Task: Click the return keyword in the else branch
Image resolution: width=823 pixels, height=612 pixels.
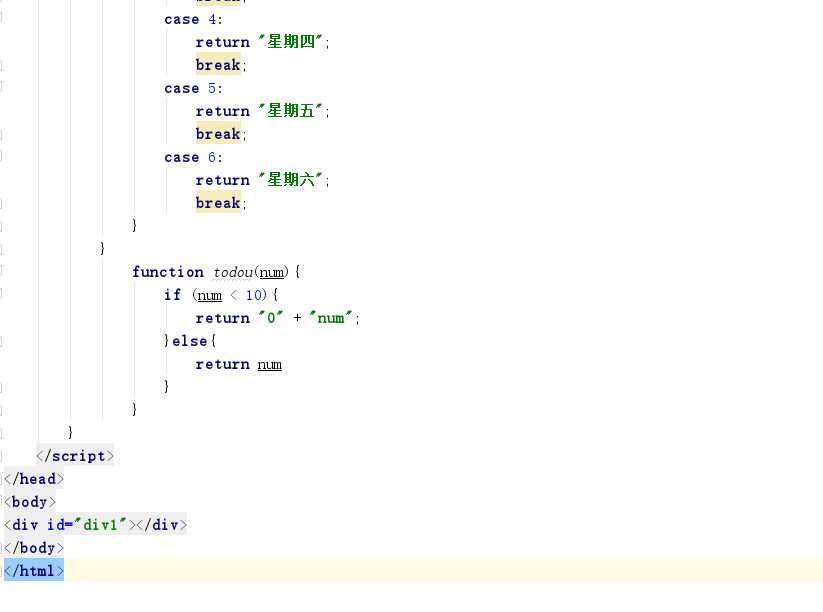Action: tap(223, 364)
